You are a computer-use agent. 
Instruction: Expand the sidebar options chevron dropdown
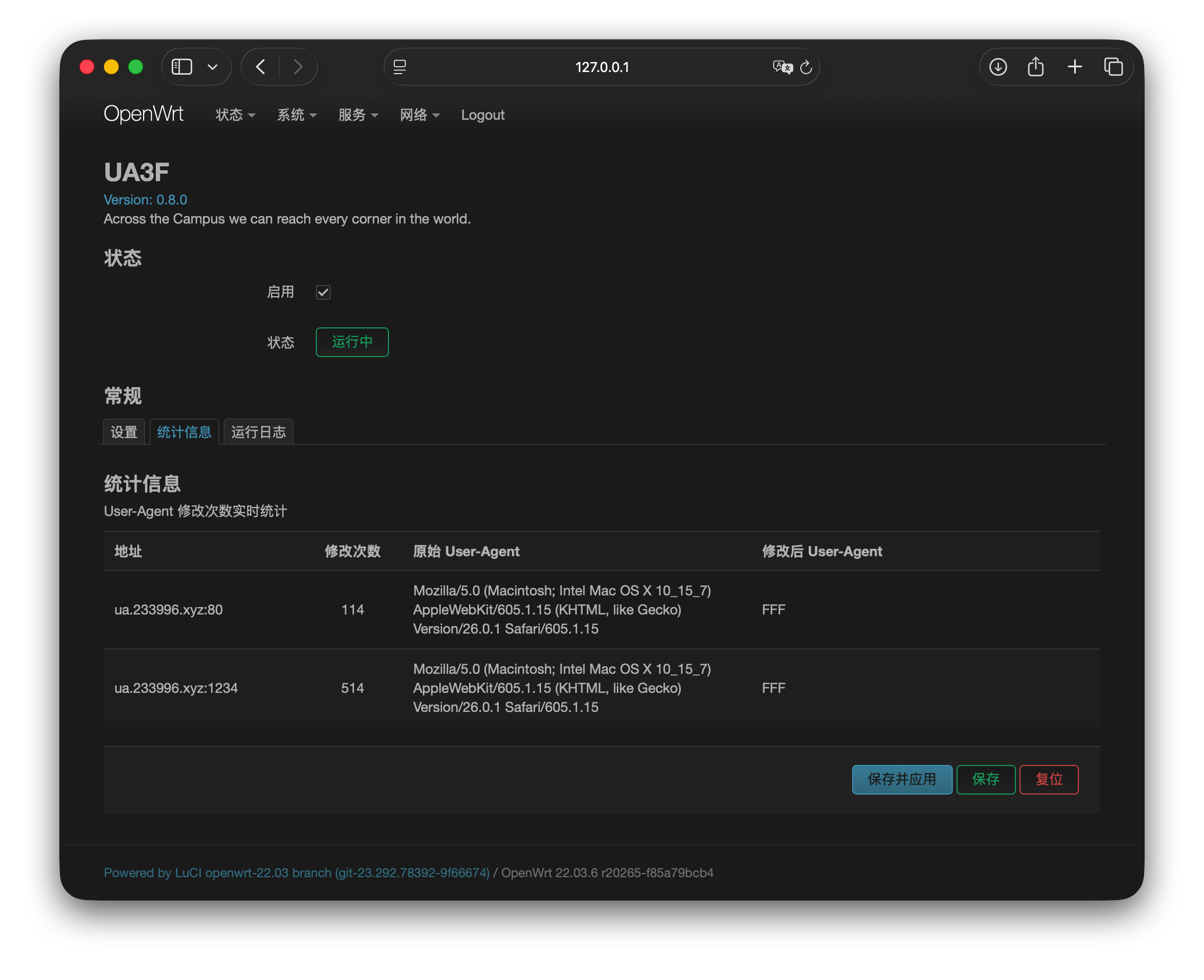click(x=213, y=67)
